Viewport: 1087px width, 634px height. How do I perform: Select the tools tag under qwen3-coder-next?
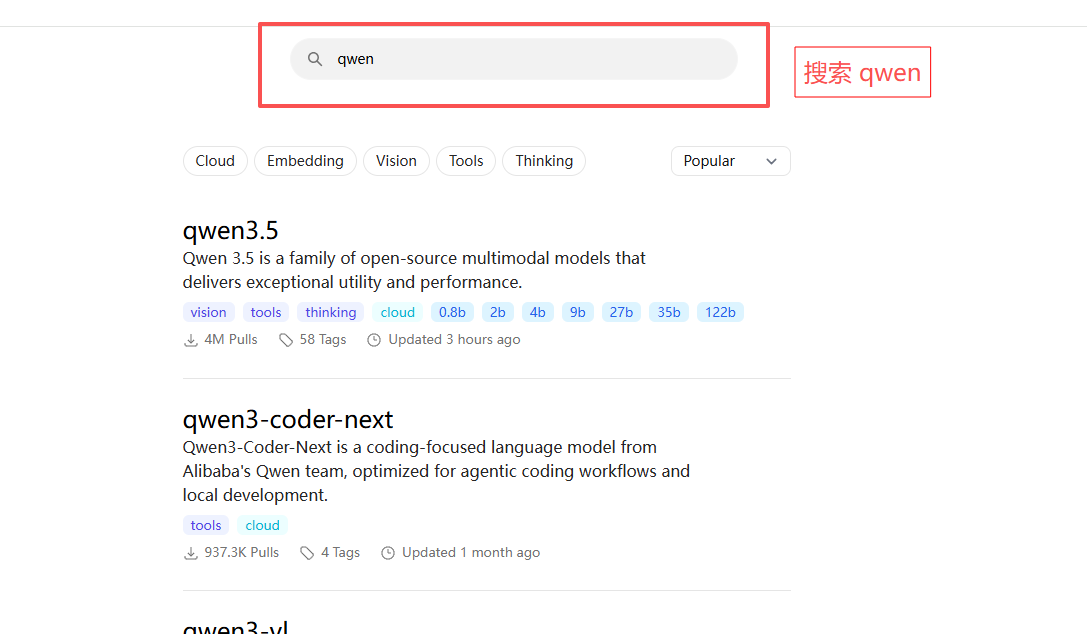[206, 525]
